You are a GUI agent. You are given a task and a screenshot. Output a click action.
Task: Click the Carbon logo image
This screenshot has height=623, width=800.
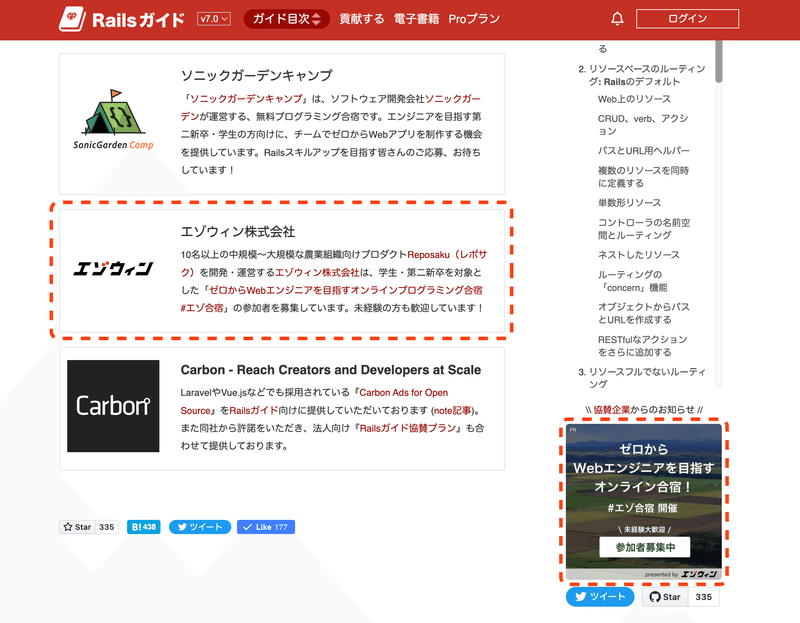click(113, 406)
